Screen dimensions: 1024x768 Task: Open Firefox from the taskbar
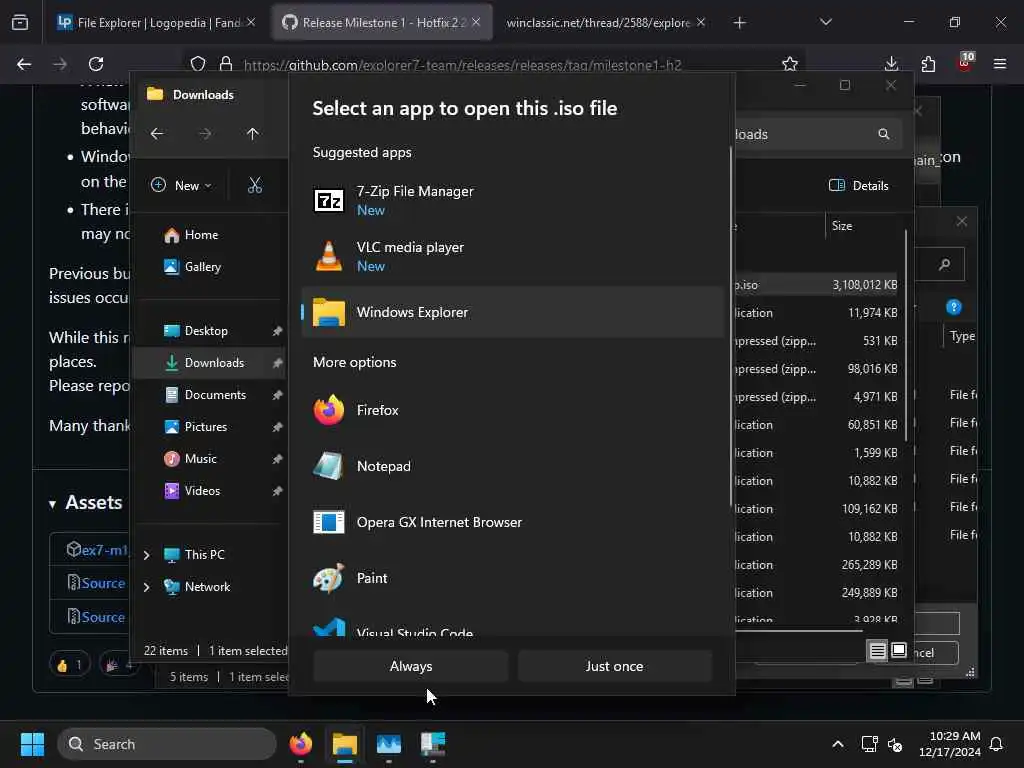pos(301,744)
